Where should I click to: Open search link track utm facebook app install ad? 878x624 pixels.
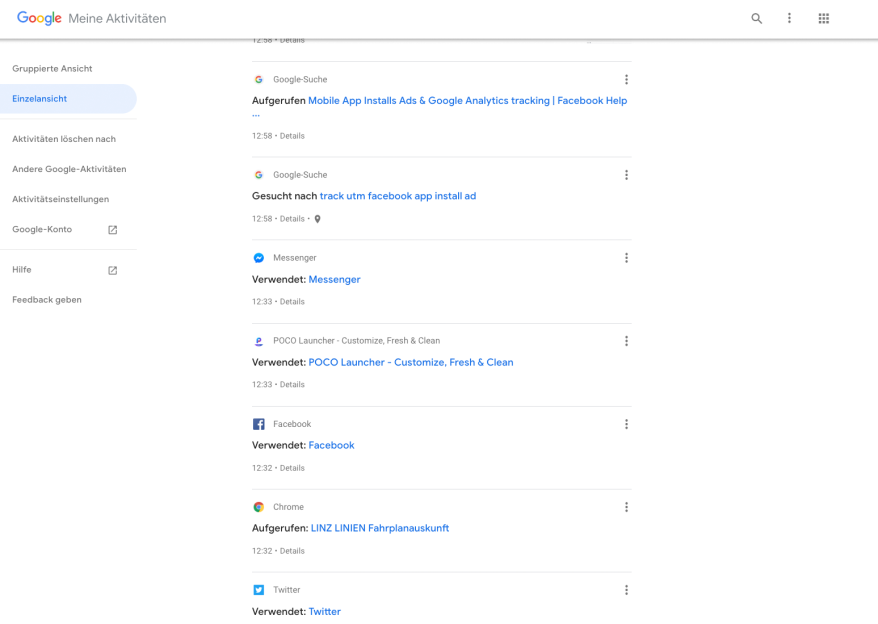pos(398,196)
